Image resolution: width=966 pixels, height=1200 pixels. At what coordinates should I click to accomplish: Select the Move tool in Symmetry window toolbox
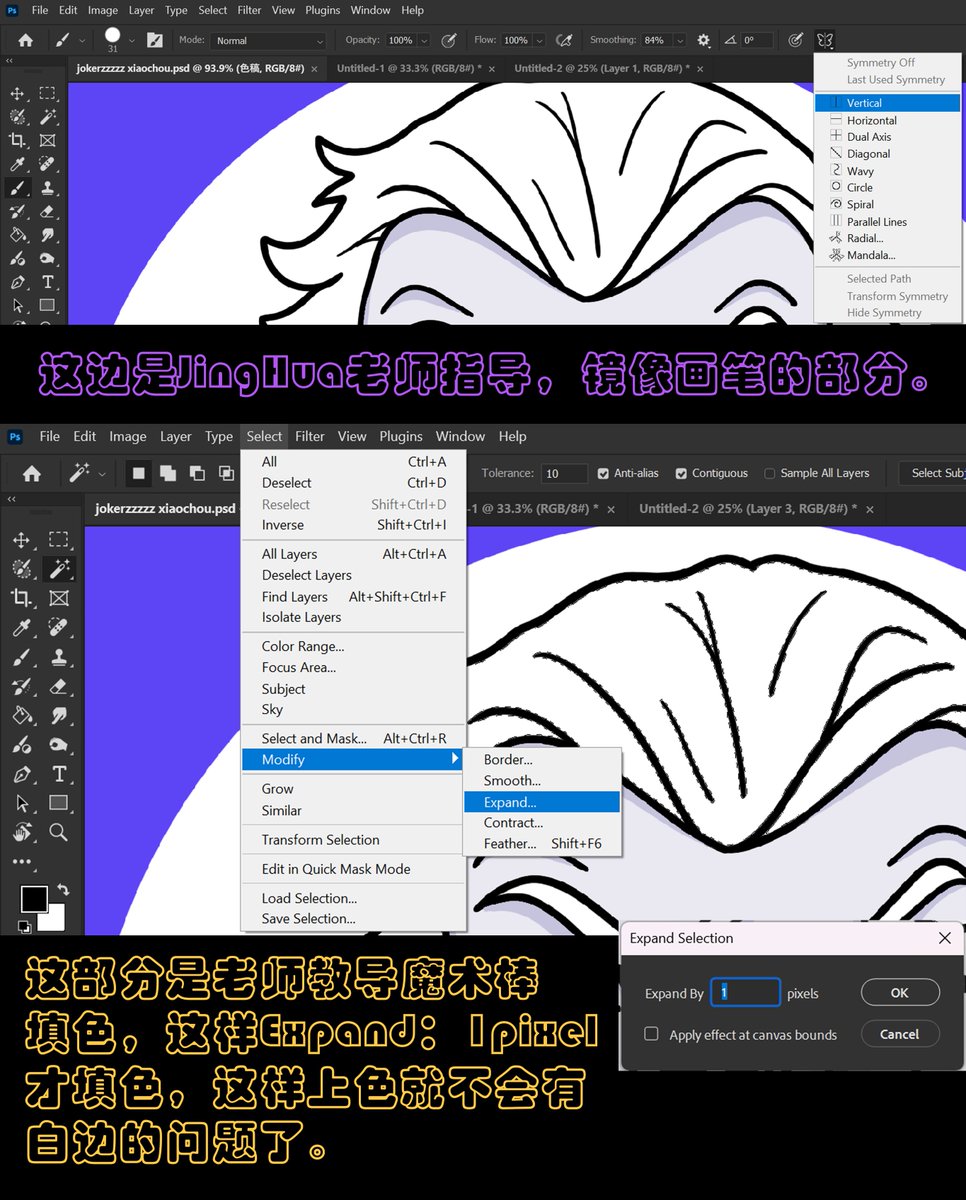pos(18,93)
